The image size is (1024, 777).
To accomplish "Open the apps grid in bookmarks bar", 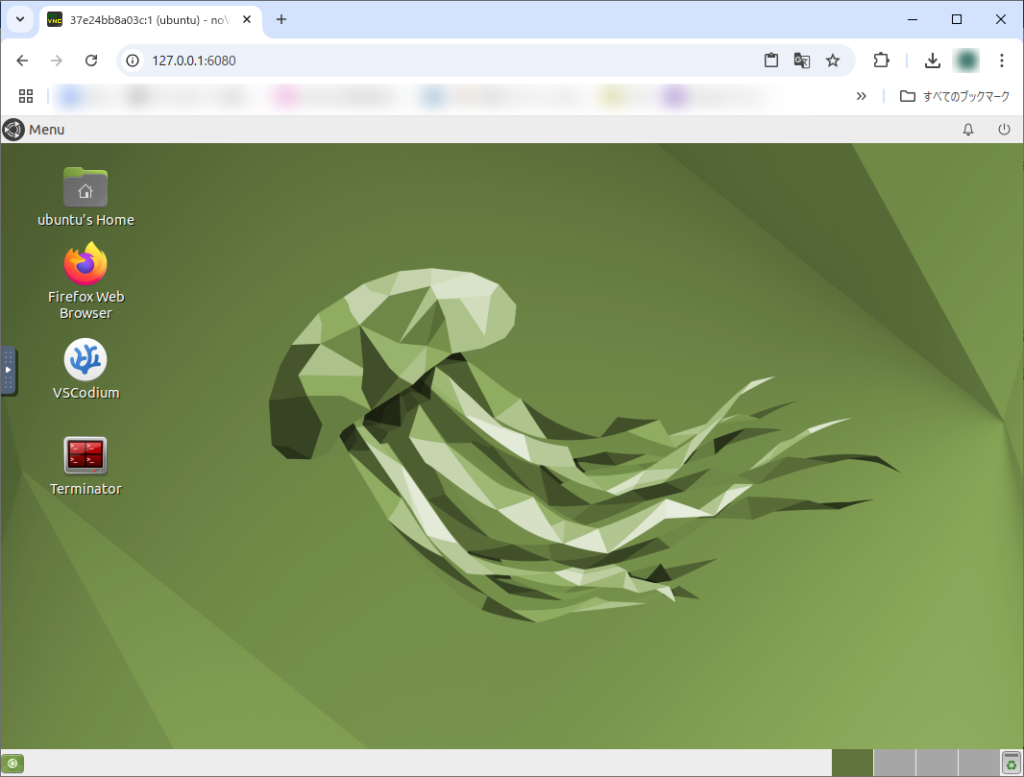I will [x=26, y=97].
